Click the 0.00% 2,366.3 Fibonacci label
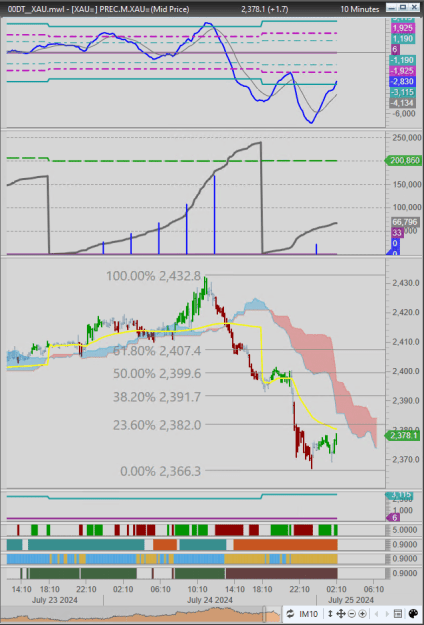This screenshot has height=625, width=424. (x=160, y=471)
